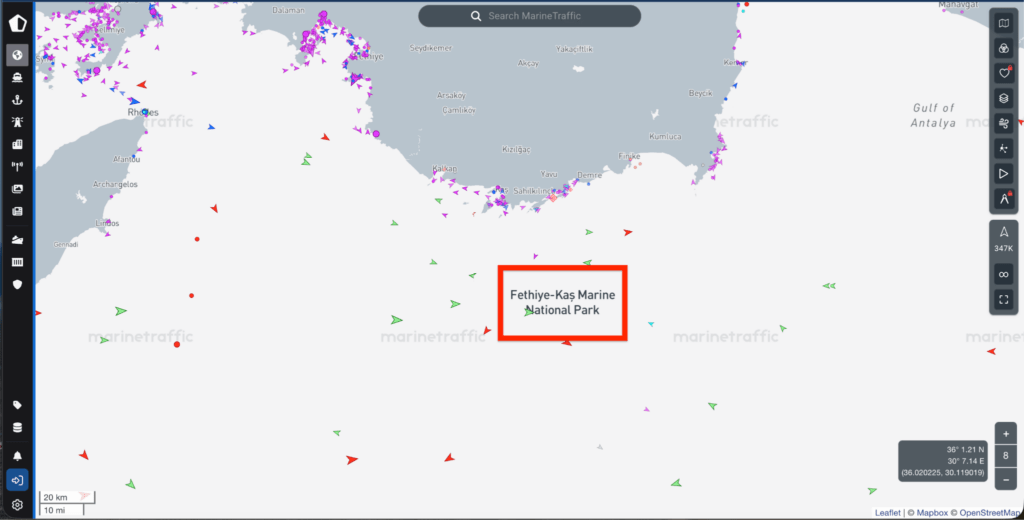1024x520 pixels.
Task: Zoom in with the plus button
Action: click(1006, 434)
